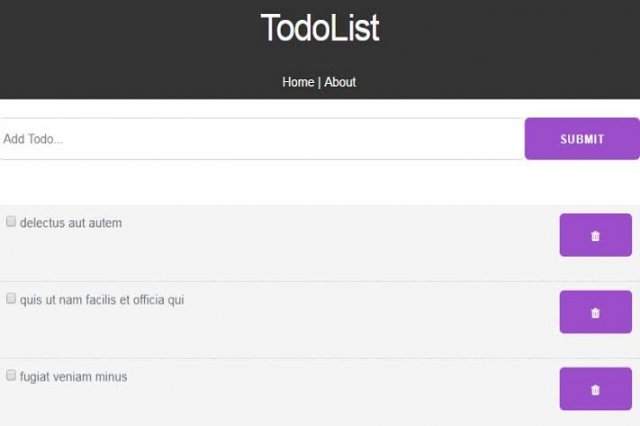The width and height of the screenshot is (640, 426).
Task: Click the "fugiat veniam minus" todo text
Action: (x=73, y=377)
